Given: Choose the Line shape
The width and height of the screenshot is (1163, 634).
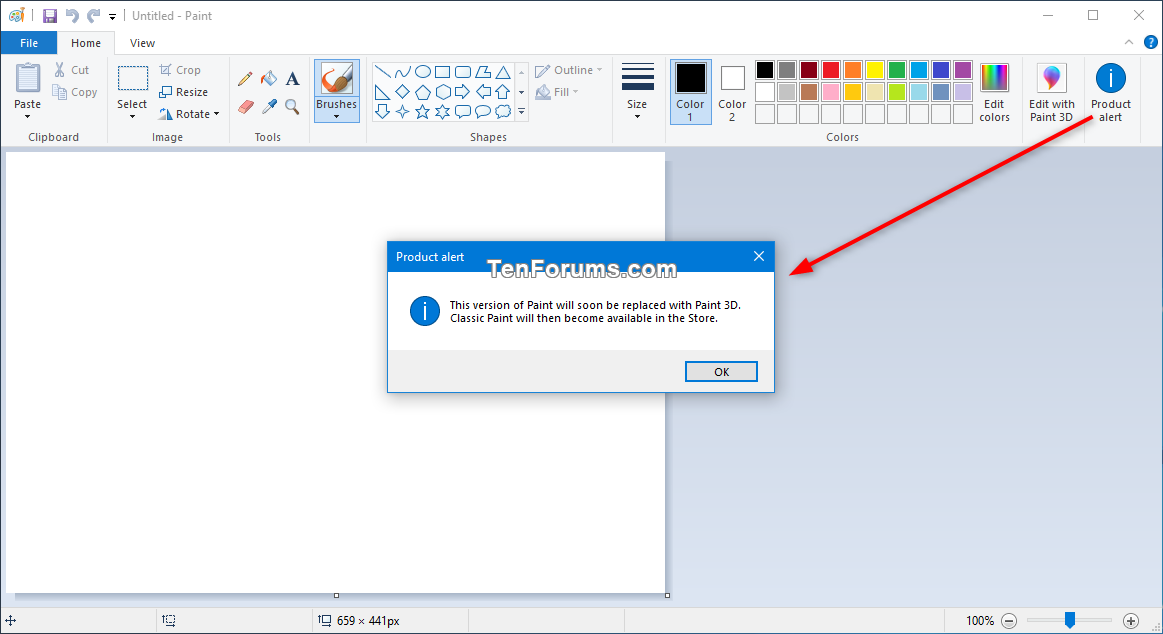Looking at the screenshot, I should (383, 72).
